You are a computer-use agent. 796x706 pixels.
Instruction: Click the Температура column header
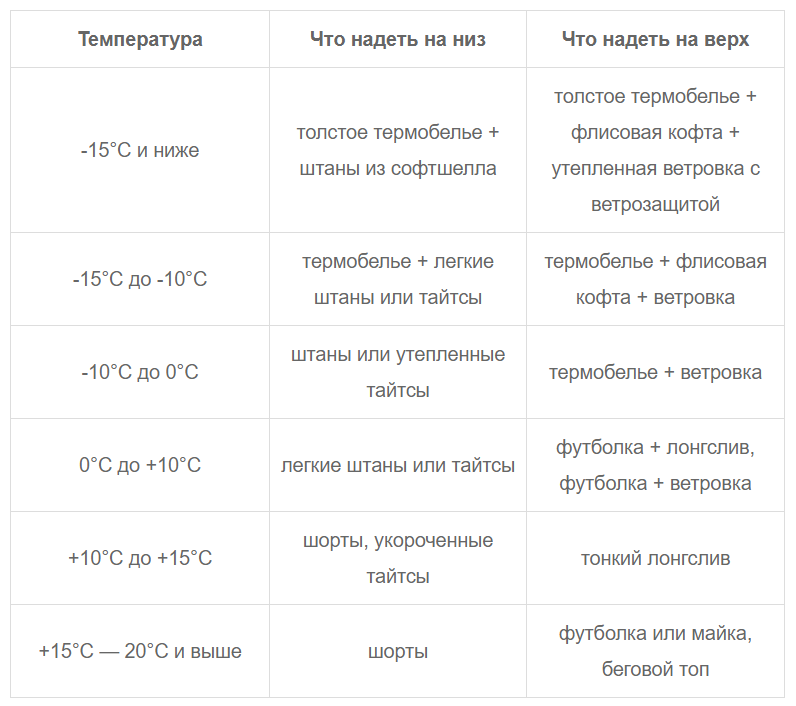[140, 39]
